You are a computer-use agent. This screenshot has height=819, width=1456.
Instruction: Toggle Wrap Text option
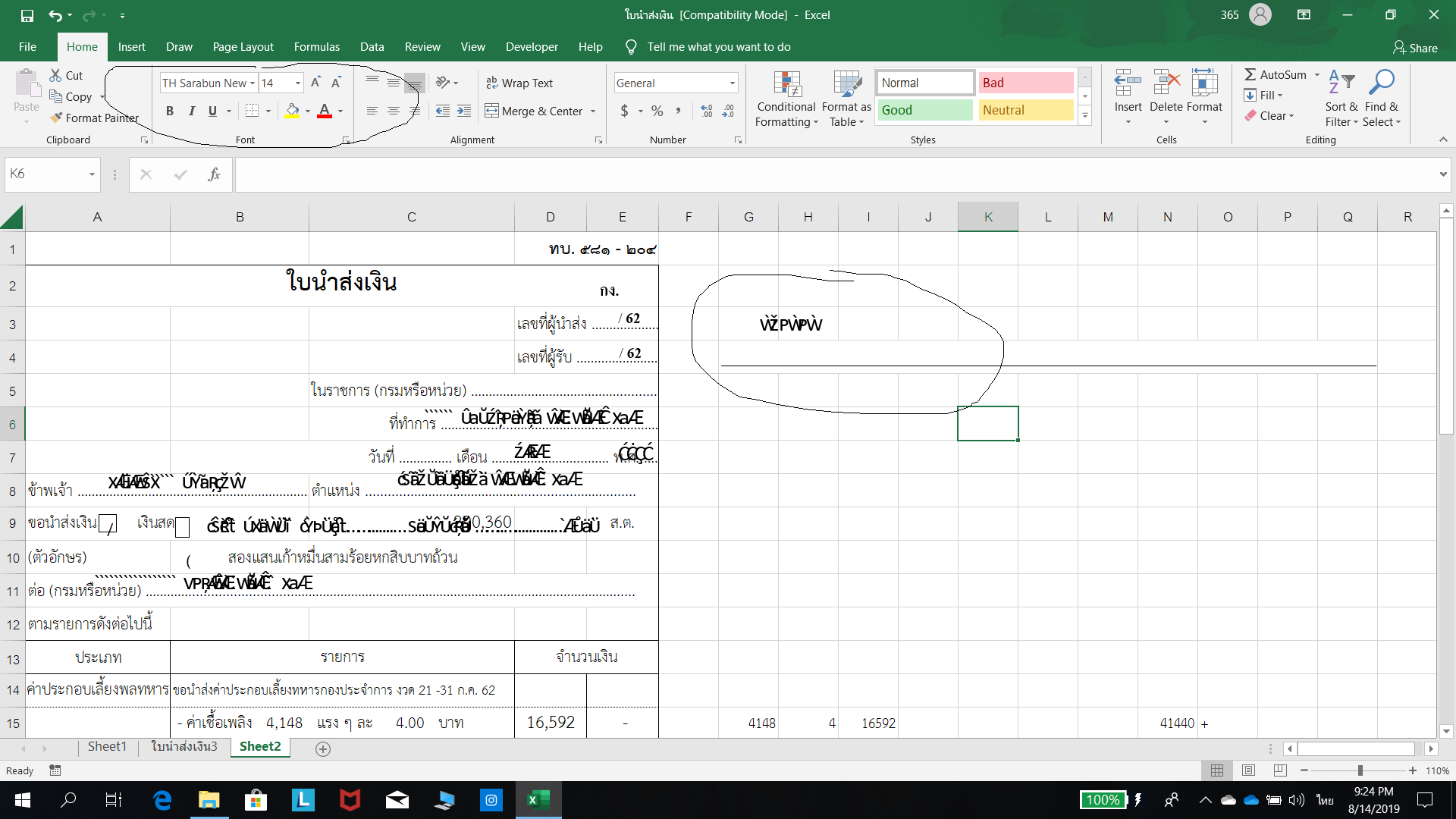coord(519,83)
